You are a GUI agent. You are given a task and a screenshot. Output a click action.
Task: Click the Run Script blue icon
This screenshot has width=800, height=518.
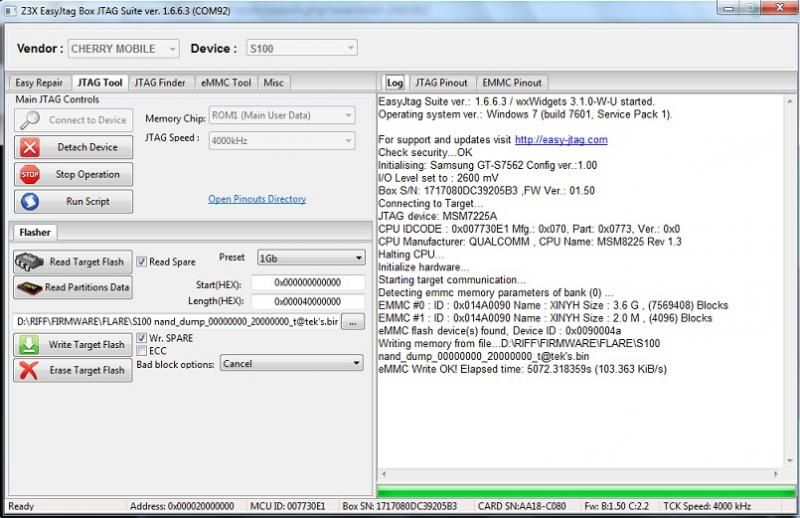[31, 201]
